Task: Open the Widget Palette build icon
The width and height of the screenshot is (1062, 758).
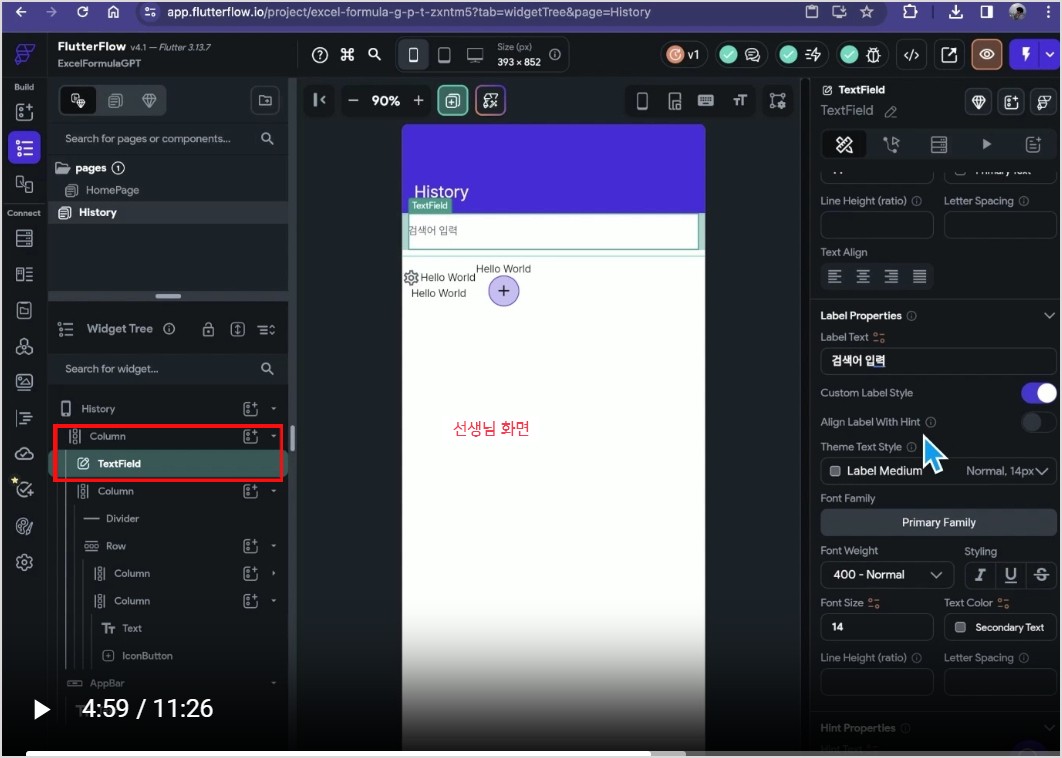Action: click(x=24, y=111)
